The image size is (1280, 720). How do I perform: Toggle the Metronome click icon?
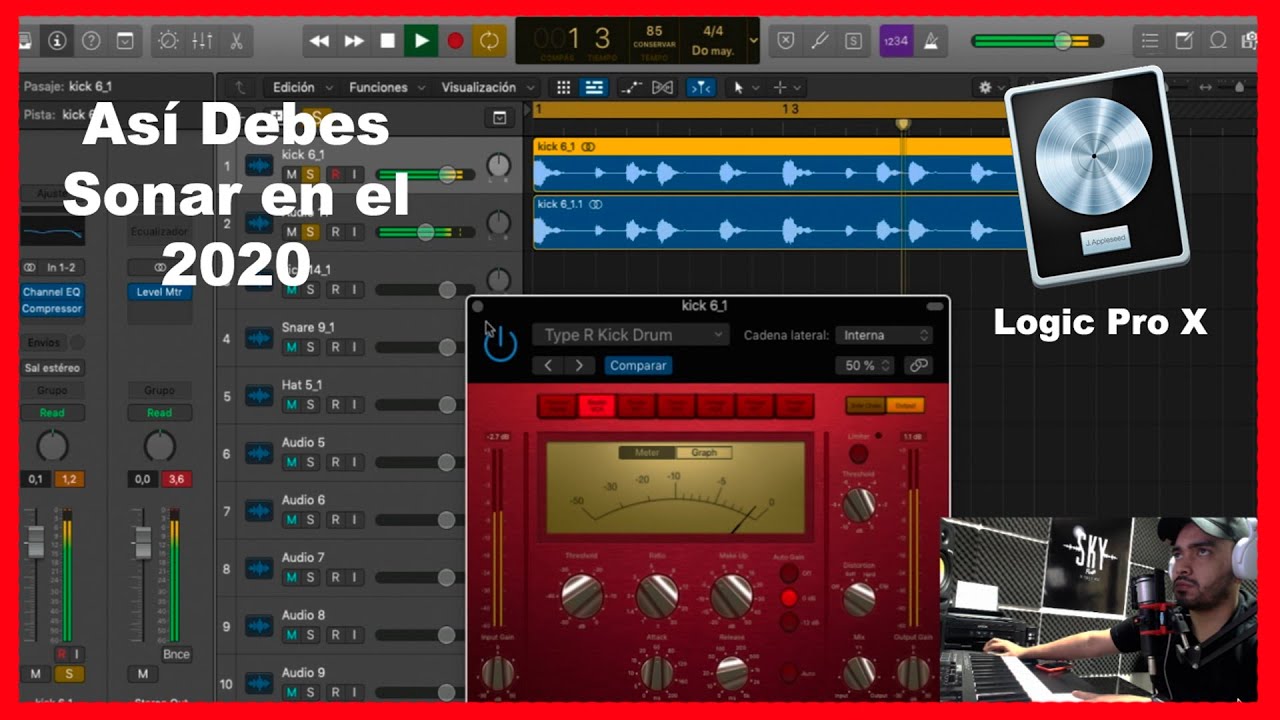click(x=930, y=41)
